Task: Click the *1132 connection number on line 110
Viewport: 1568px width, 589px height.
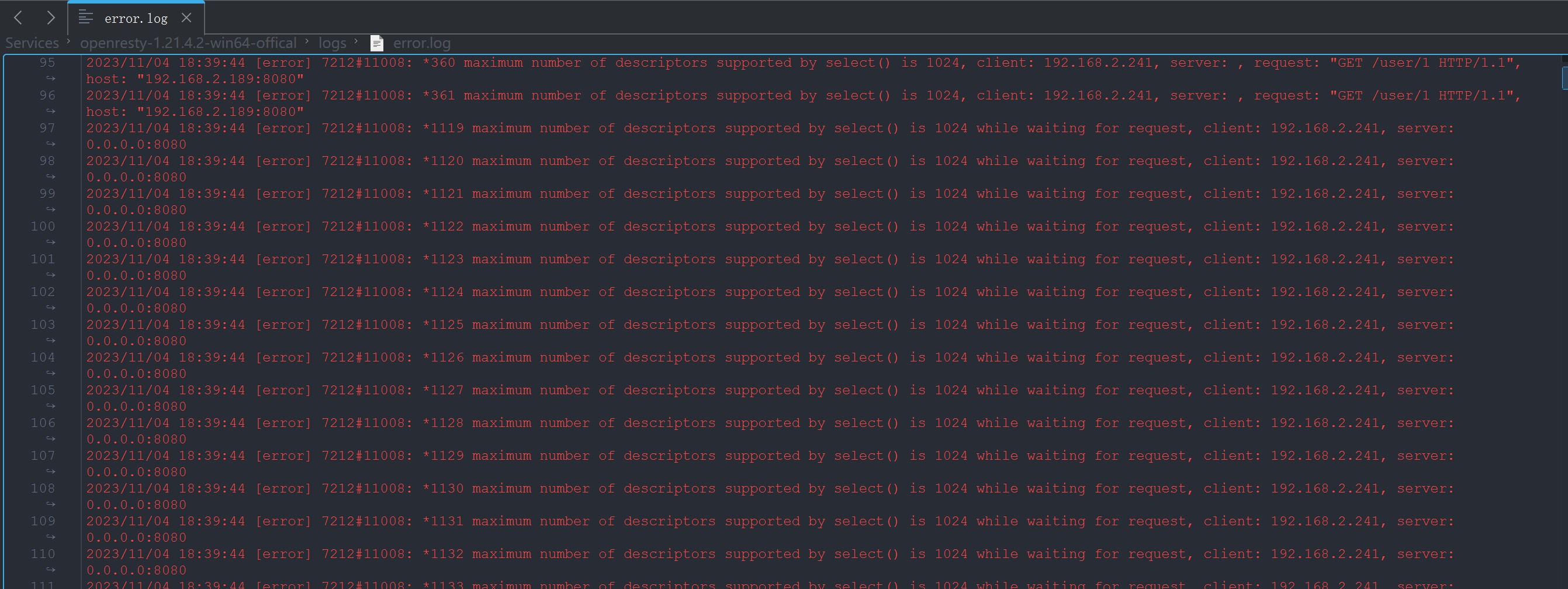Action: click(x=443, y=554)
